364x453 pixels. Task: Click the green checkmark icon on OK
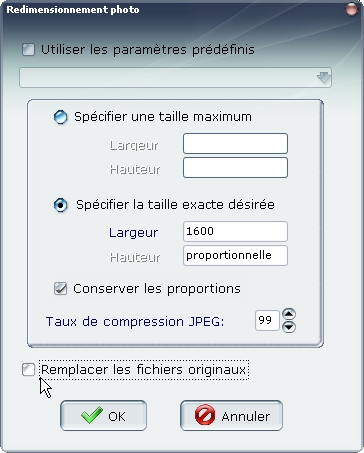point(91,415)
